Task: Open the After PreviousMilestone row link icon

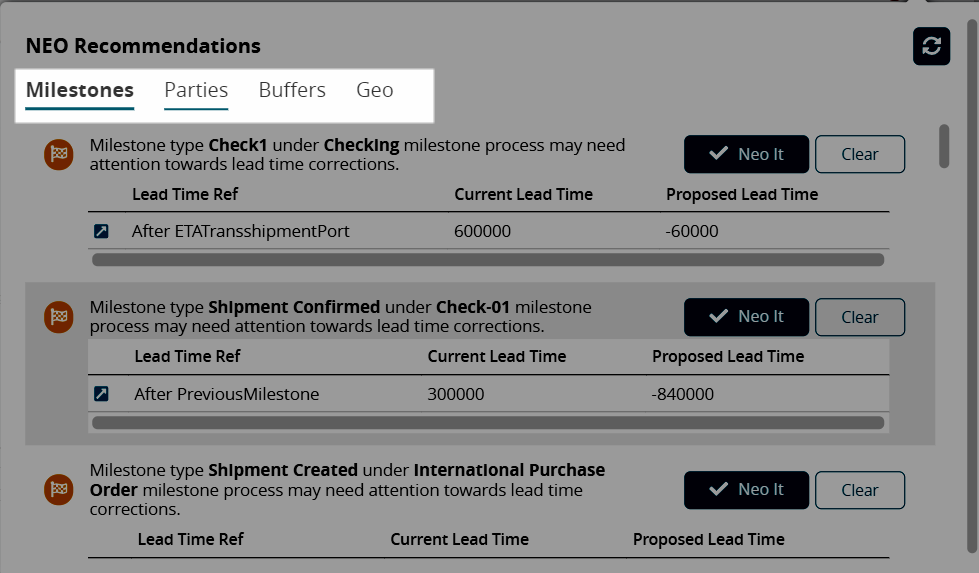Action: coord(101,394)
